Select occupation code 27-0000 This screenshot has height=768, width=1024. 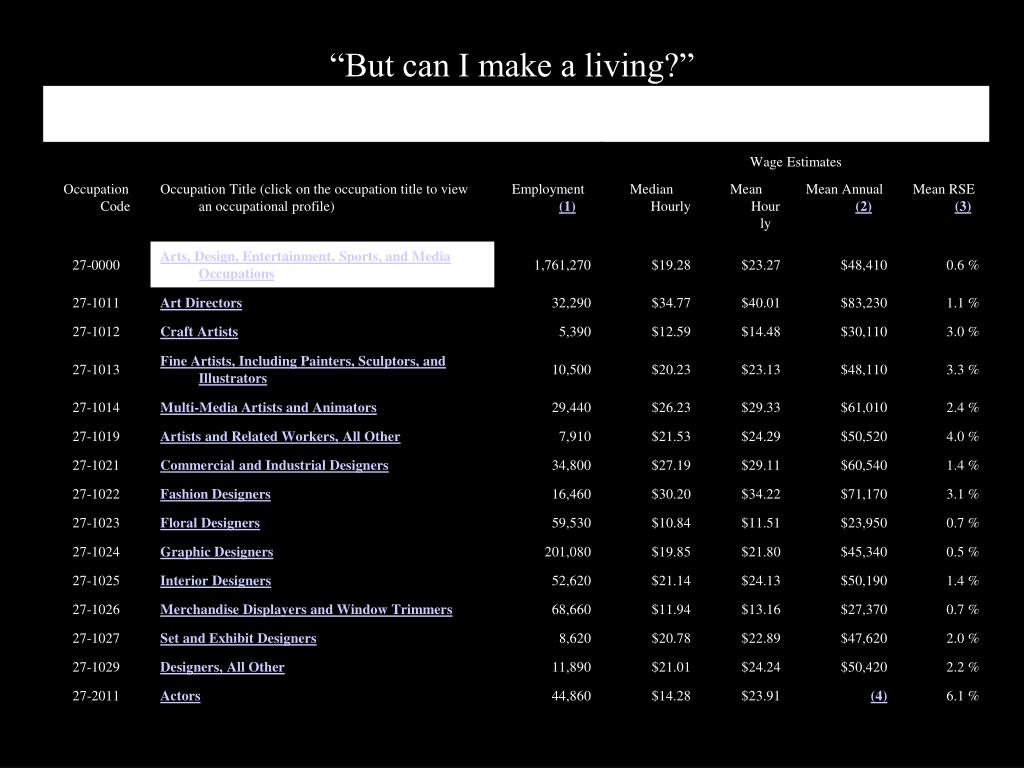pos(96,265)
